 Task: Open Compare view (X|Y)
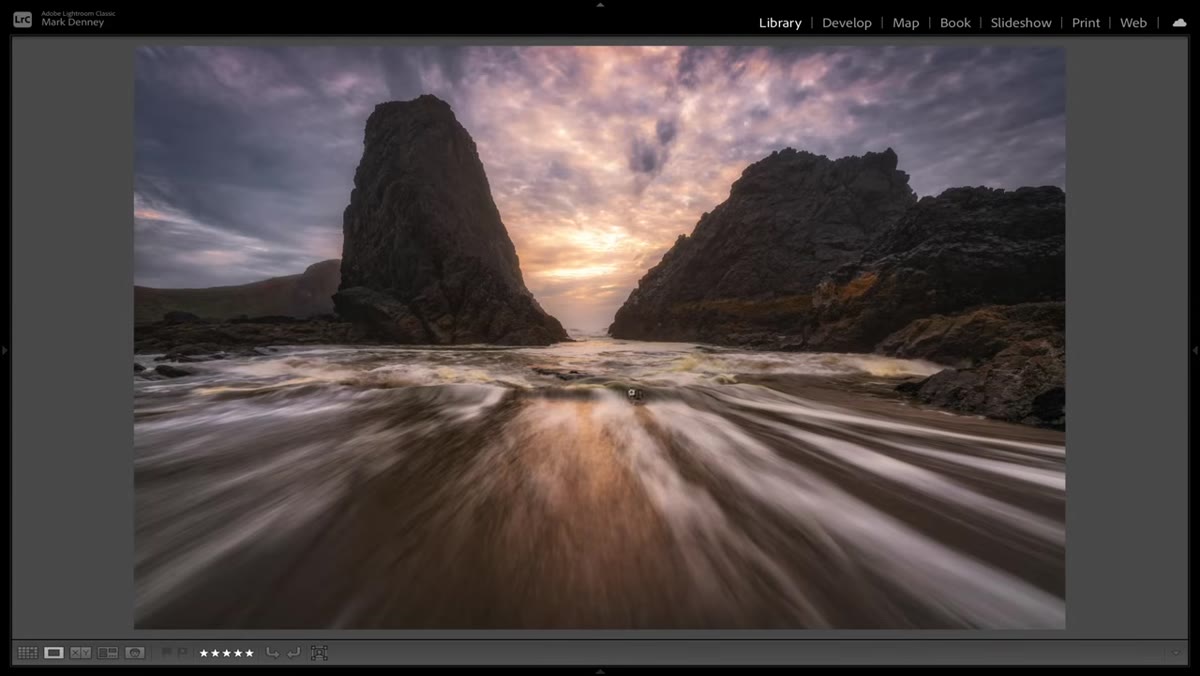[x=81, y=653]
